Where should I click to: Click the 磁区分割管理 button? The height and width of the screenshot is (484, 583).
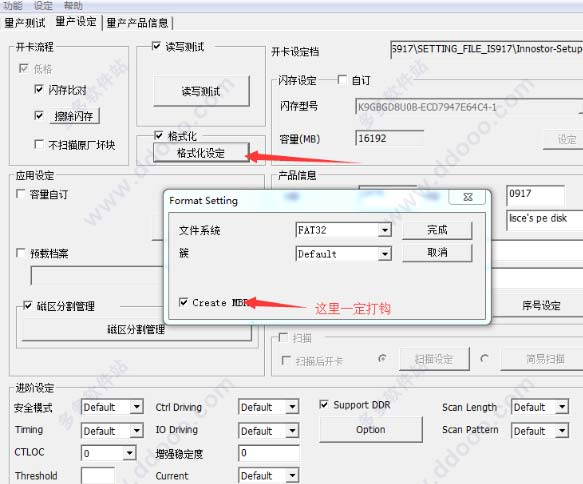tap(136, 330)
